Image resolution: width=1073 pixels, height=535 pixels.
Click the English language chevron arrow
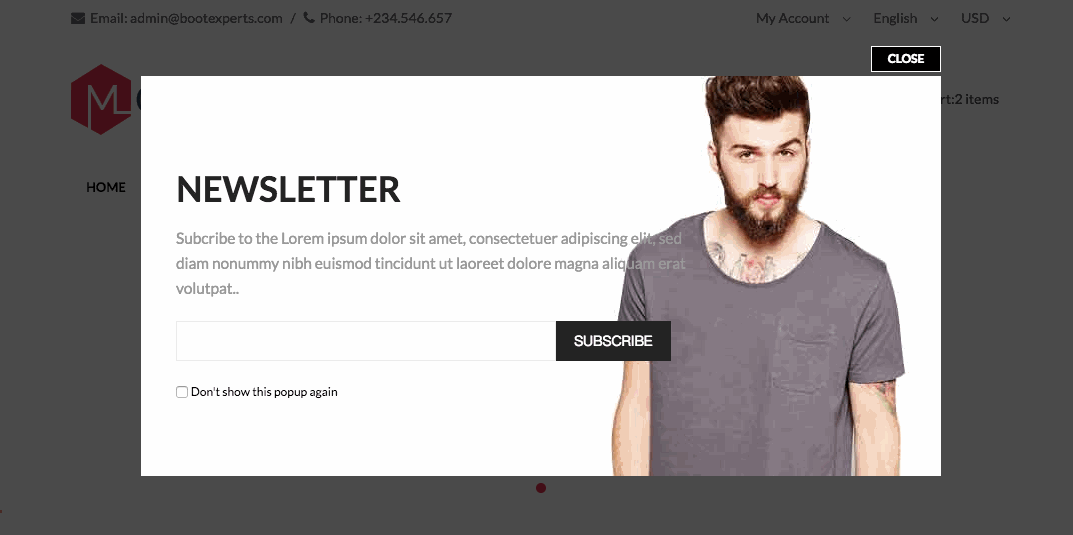[935, 19]
